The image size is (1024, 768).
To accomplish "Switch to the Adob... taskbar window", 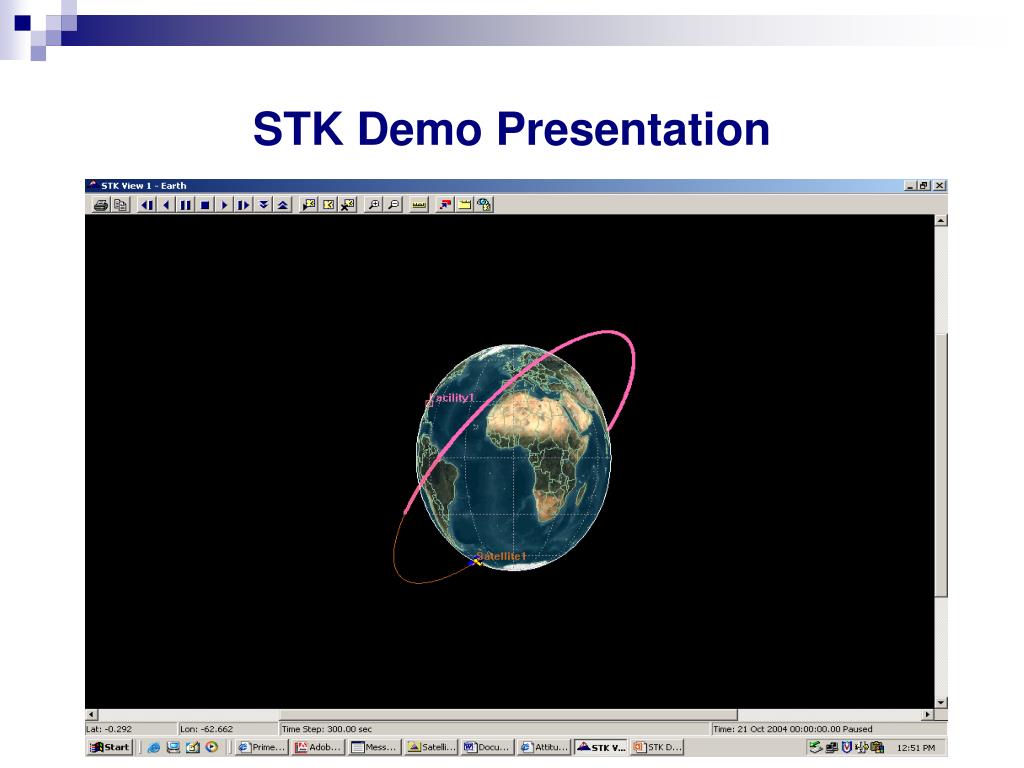I will tap(317, 747).
